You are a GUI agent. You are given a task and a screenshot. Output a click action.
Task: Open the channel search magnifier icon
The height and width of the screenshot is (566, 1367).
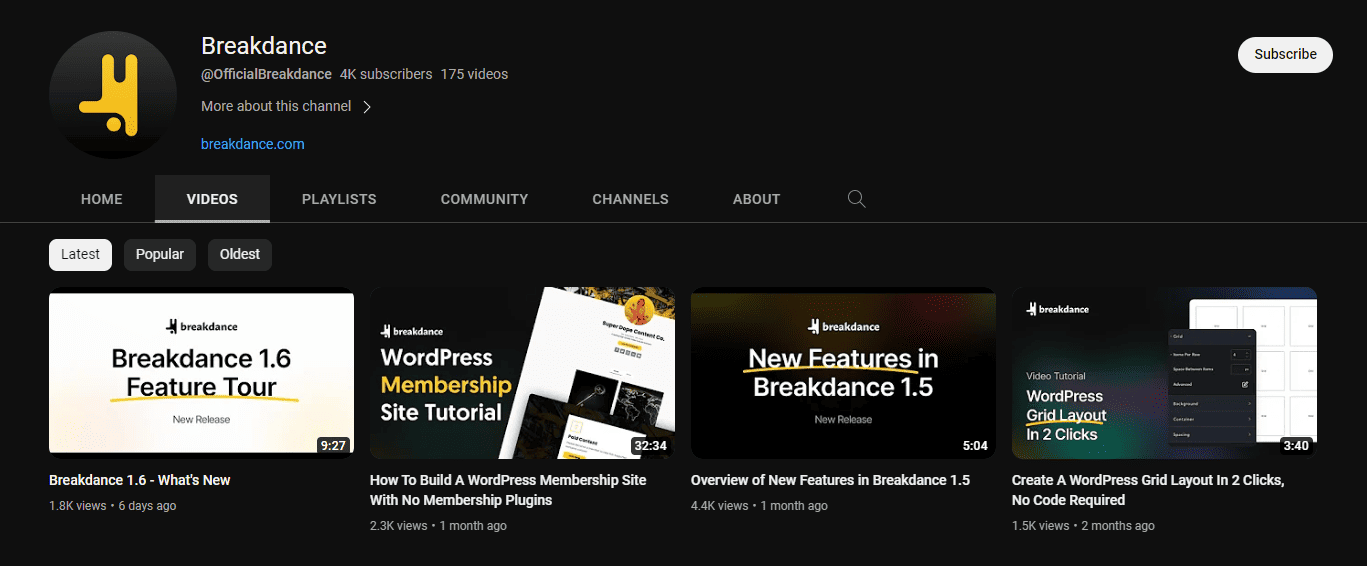click(856, 199)
